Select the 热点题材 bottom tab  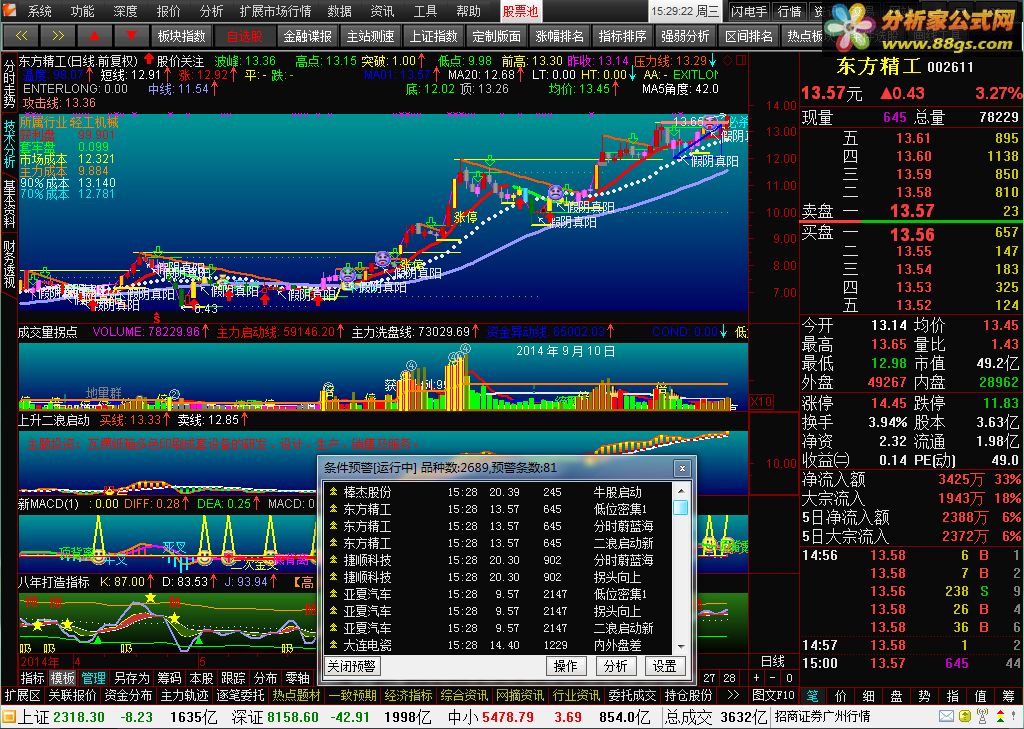point(296,695)
